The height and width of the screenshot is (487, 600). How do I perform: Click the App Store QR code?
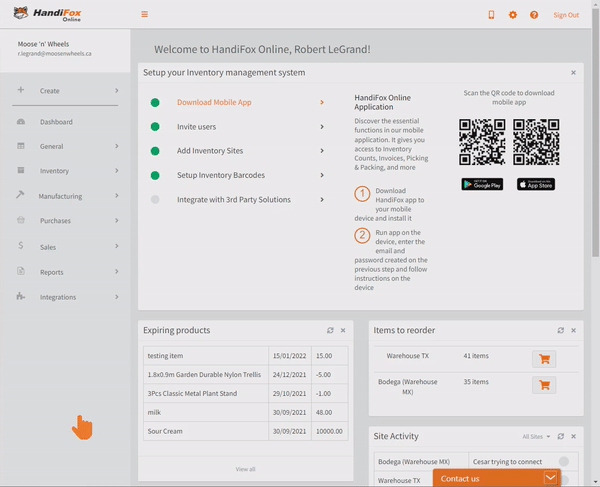(x=536, y=142)
